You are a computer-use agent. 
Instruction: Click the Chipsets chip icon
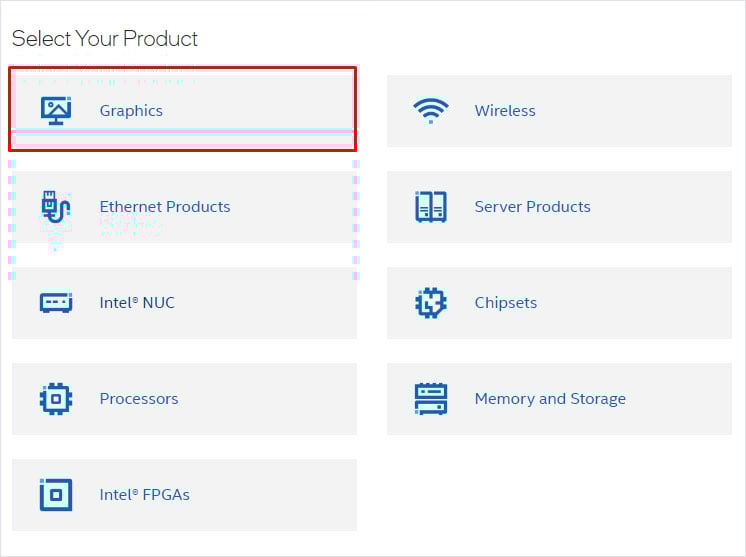tap(431, 302)
